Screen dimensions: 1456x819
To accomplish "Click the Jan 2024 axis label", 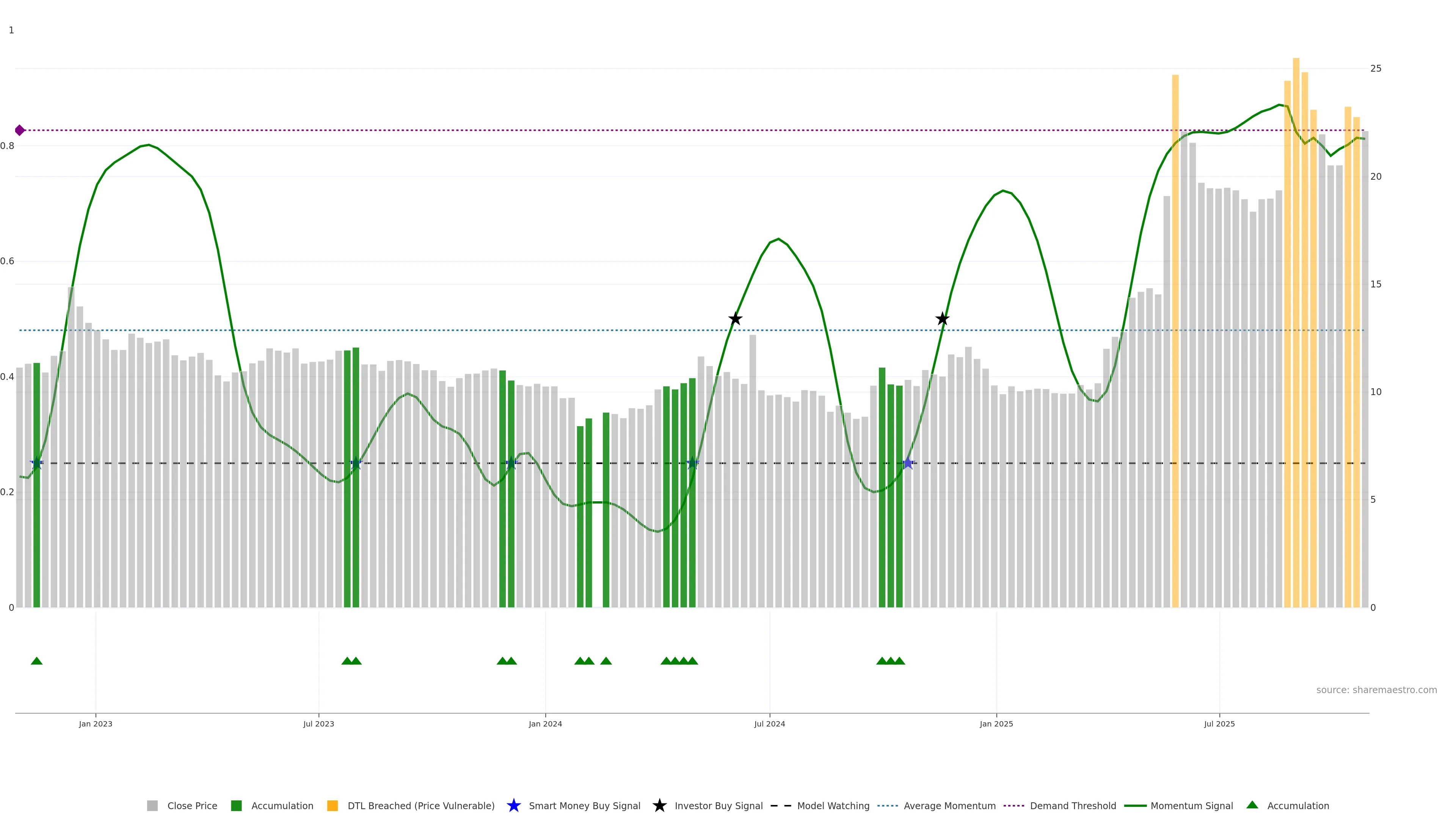I will pos(545,723).
